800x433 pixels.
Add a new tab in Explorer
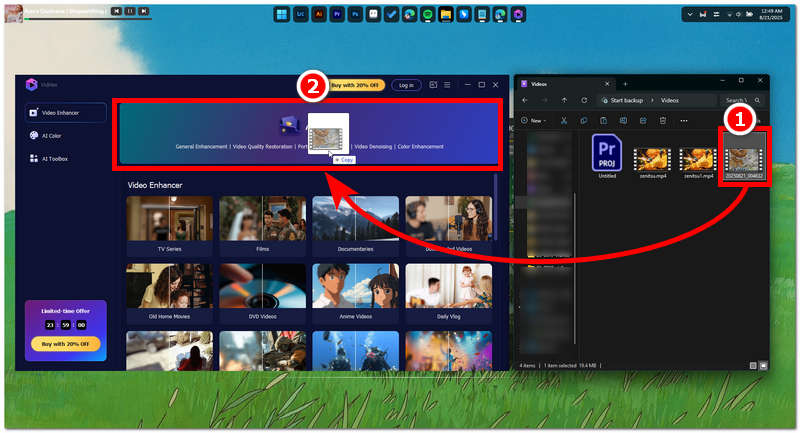(625, 84)
